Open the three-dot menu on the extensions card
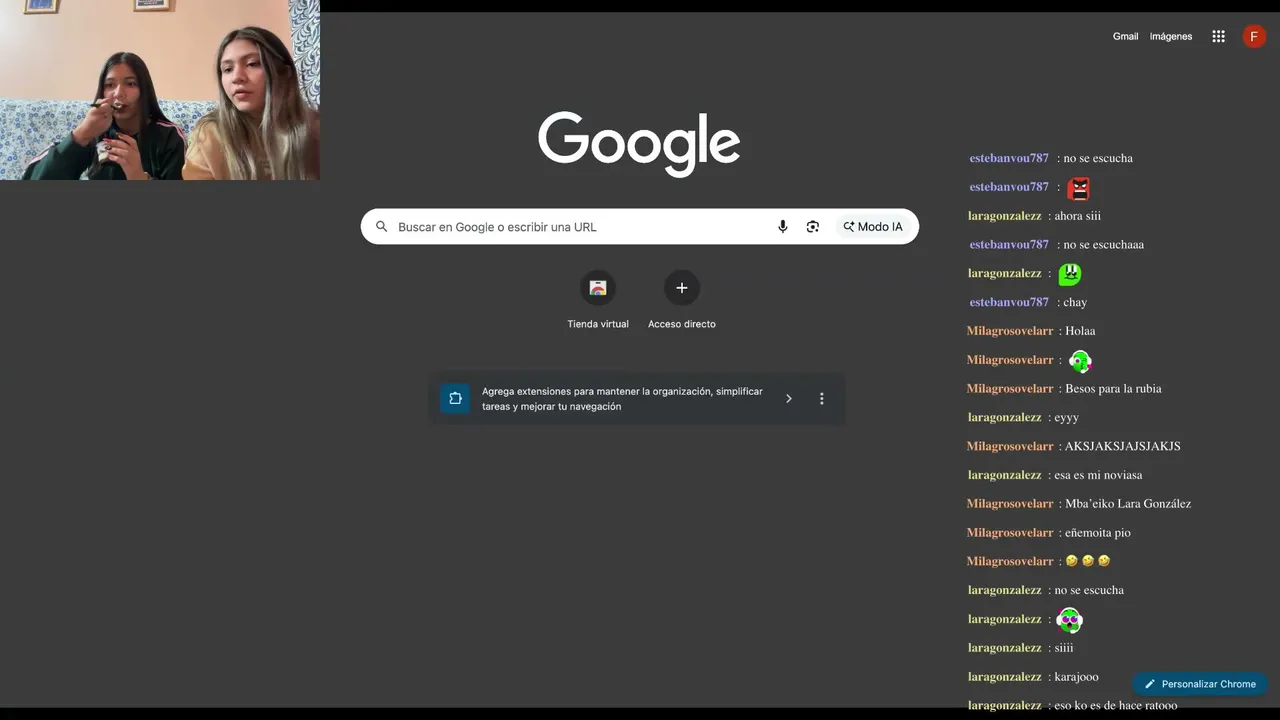This screenshot has height=720, width=1280. coord(822,399)
